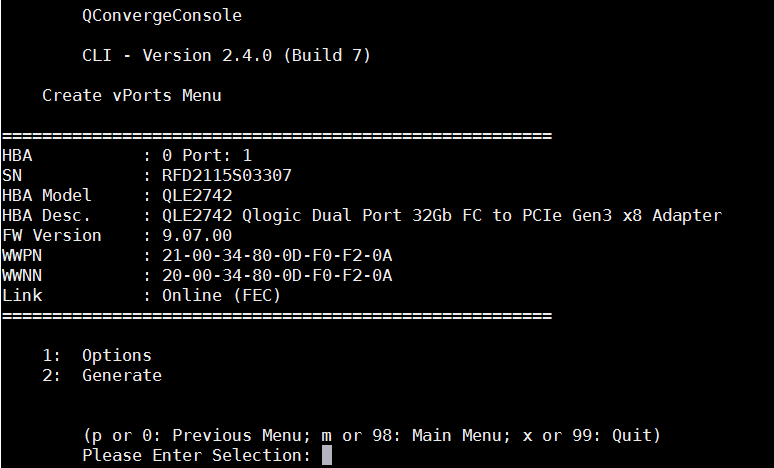Click the CLI Version 2.4.0 line

point(226,55)
